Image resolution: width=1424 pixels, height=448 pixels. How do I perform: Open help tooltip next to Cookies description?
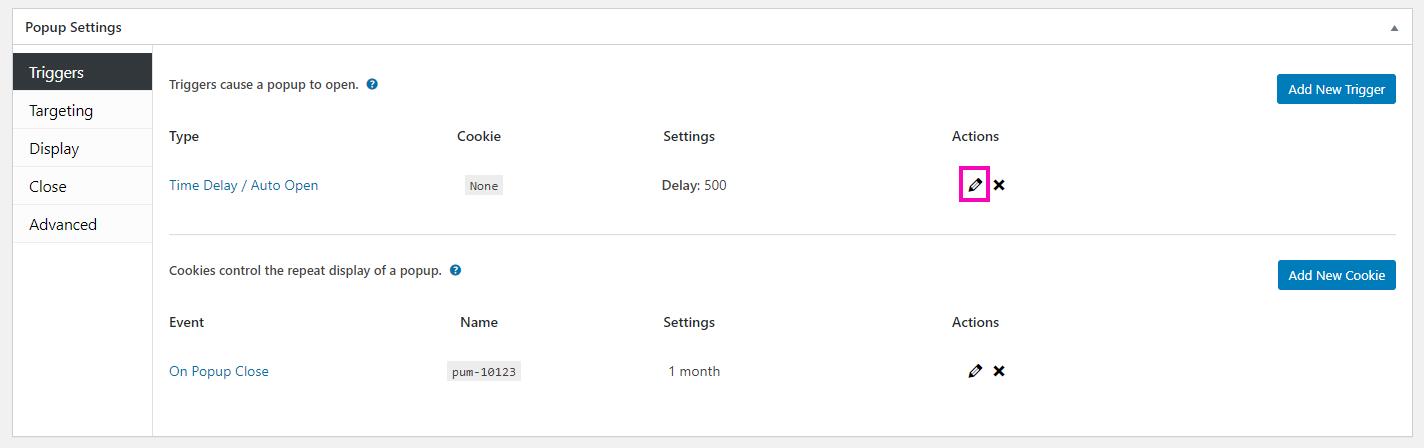point(455,270)
